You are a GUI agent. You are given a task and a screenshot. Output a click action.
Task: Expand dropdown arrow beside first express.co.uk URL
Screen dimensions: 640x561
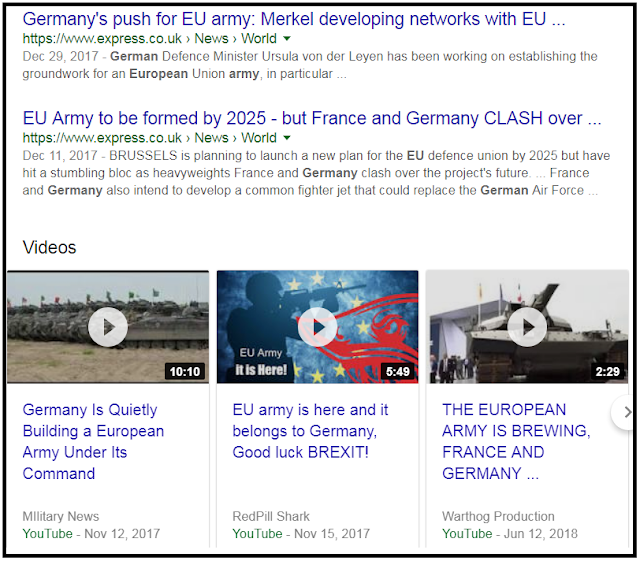click(287, 38)
